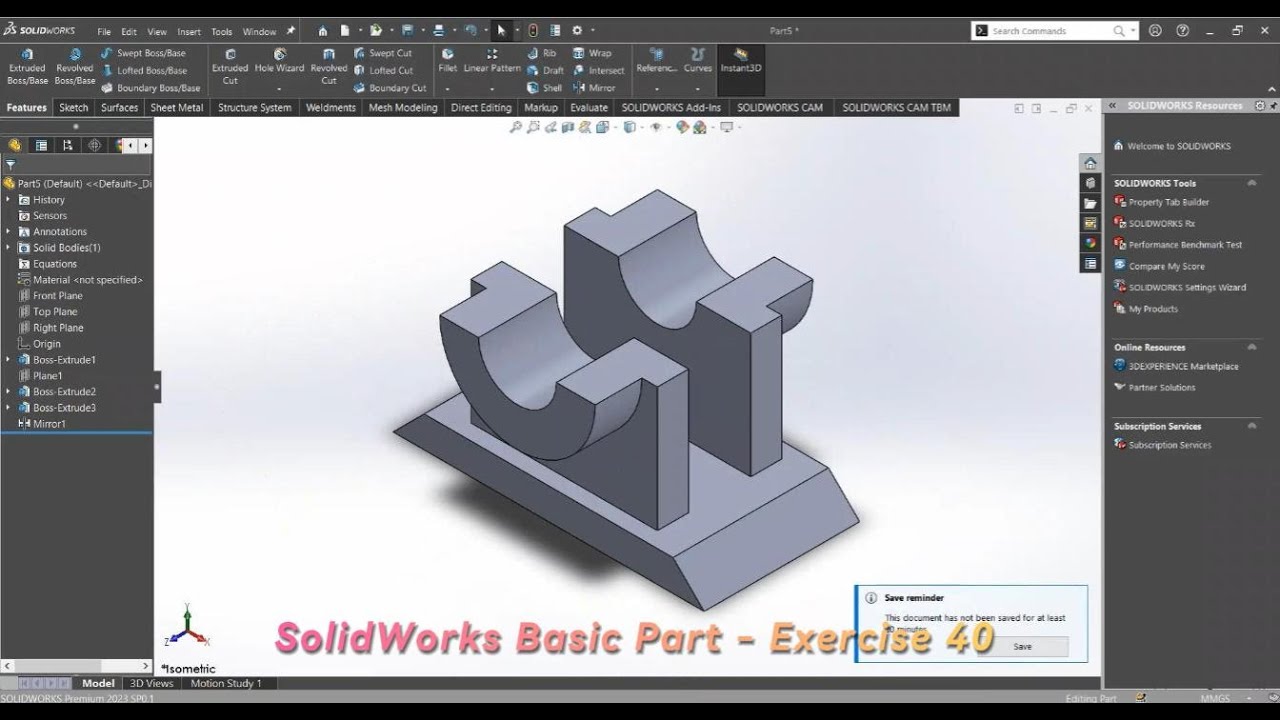Viewport: 1280px width, 720px height.
Task: Expand the Solid Bodies(1) node
Action: [x=8, y=248]
